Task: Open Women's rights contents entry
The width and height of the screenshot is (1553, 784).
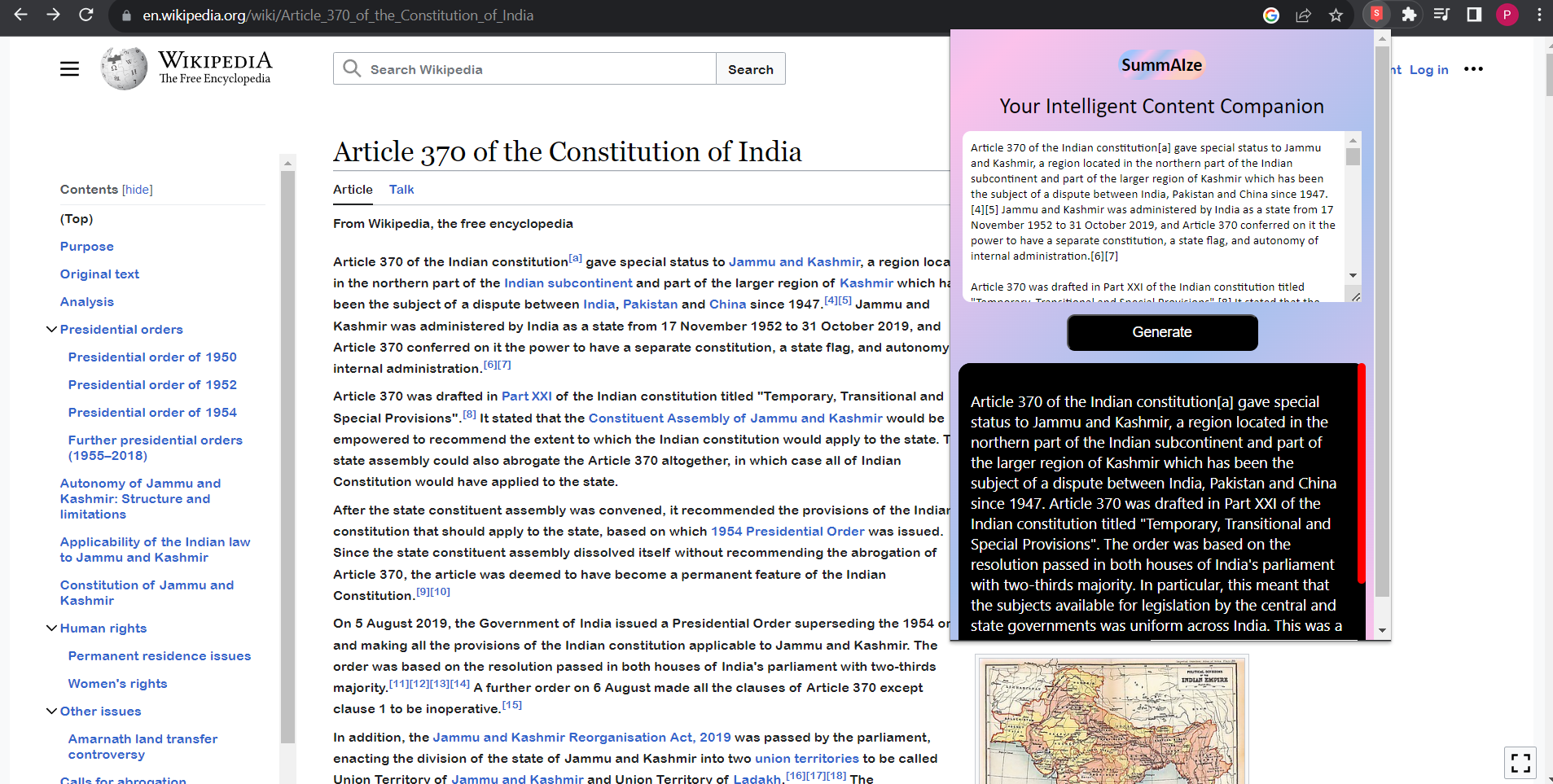Action: 118,684
